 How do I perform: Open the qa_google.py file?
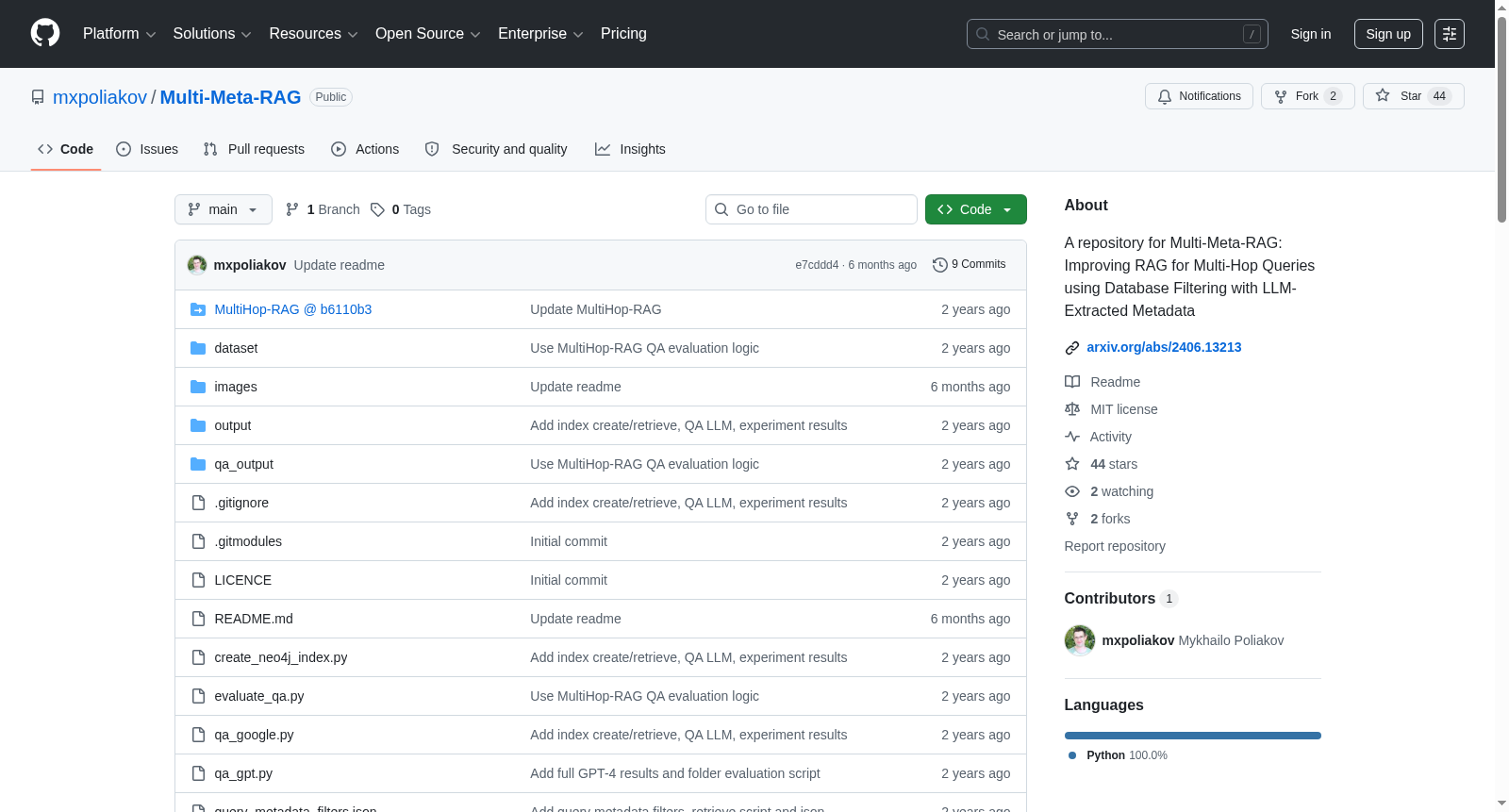[x=255, y=735]
